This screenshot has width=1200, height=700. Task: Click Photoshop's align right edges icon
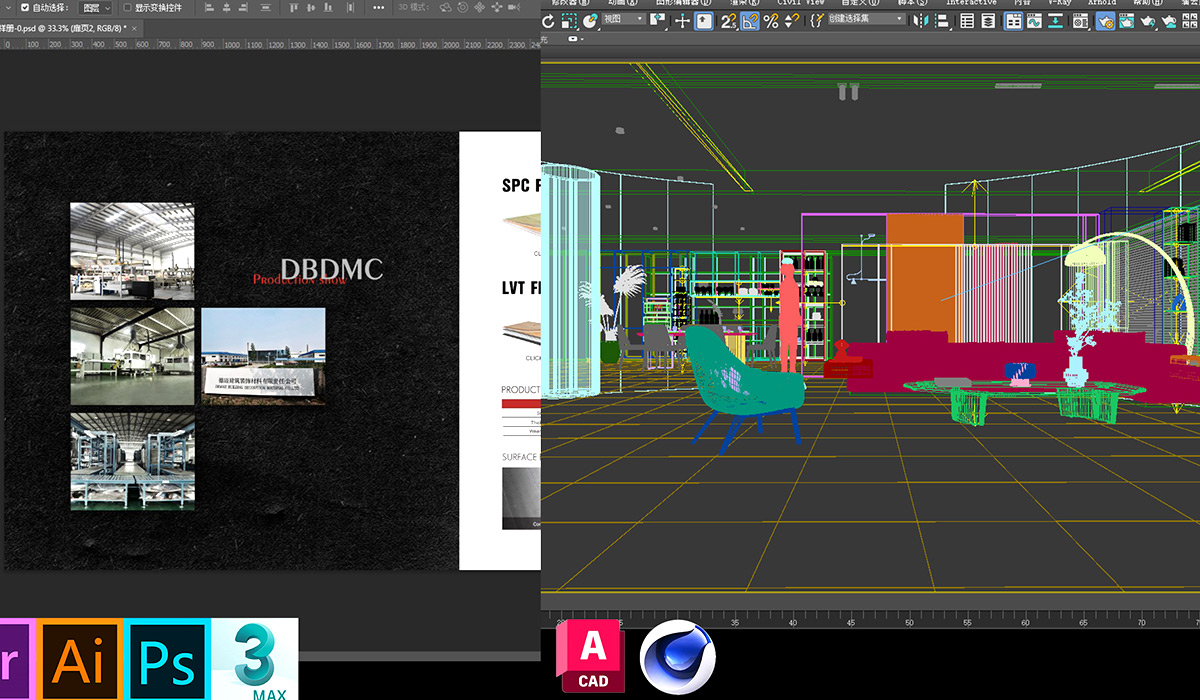(x=243, y=7)
